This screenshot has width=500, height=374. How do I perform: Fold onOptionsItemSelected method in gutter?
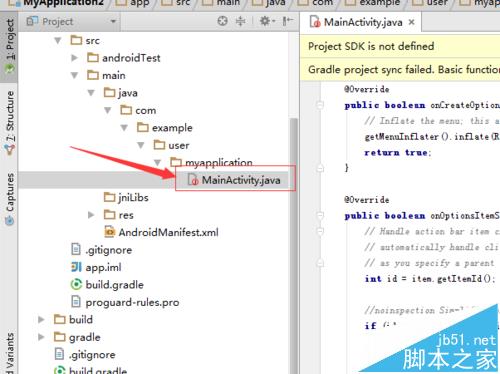(320, 216)
